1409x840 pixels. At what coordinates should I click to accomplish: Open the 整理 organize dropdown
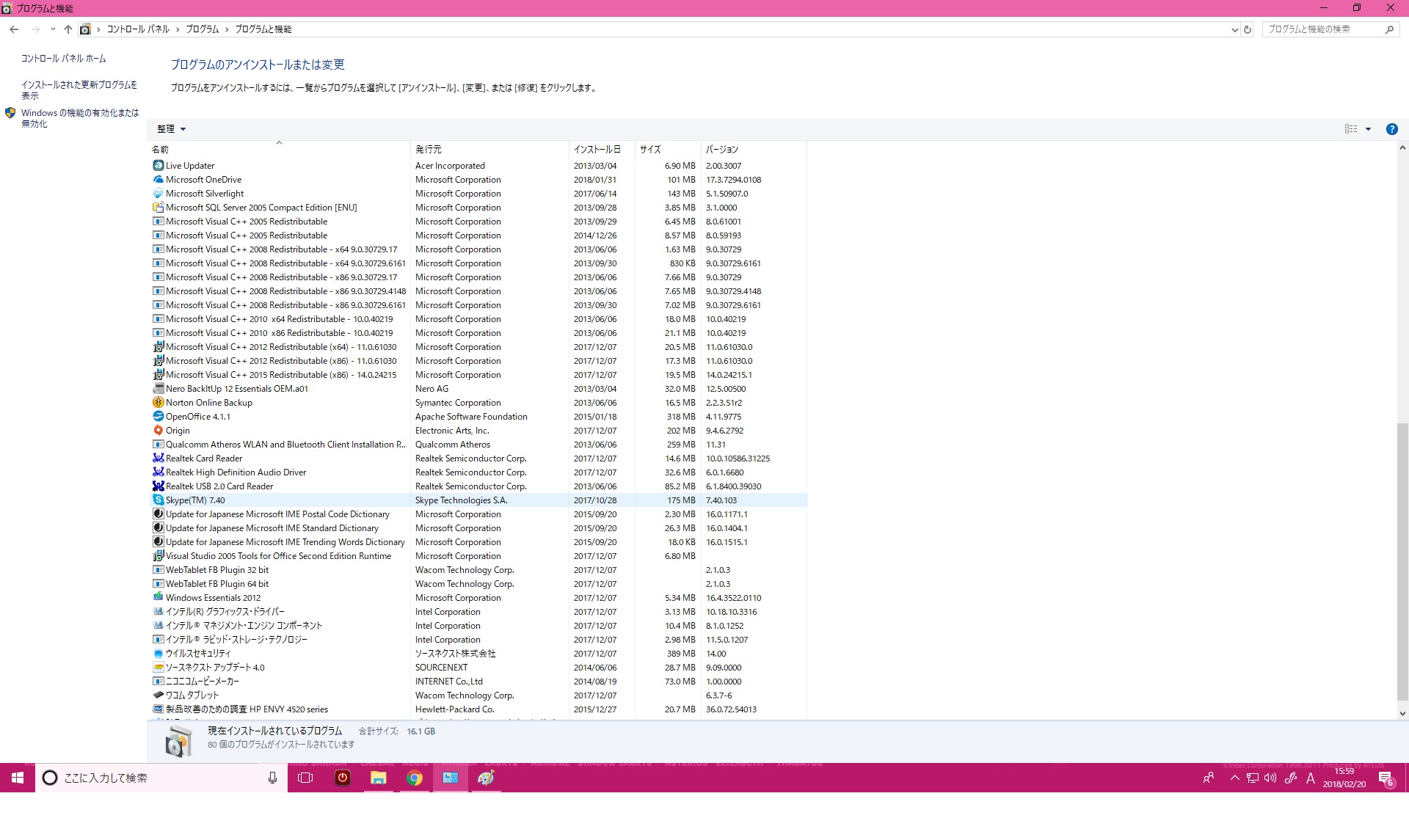pos(171,129)
